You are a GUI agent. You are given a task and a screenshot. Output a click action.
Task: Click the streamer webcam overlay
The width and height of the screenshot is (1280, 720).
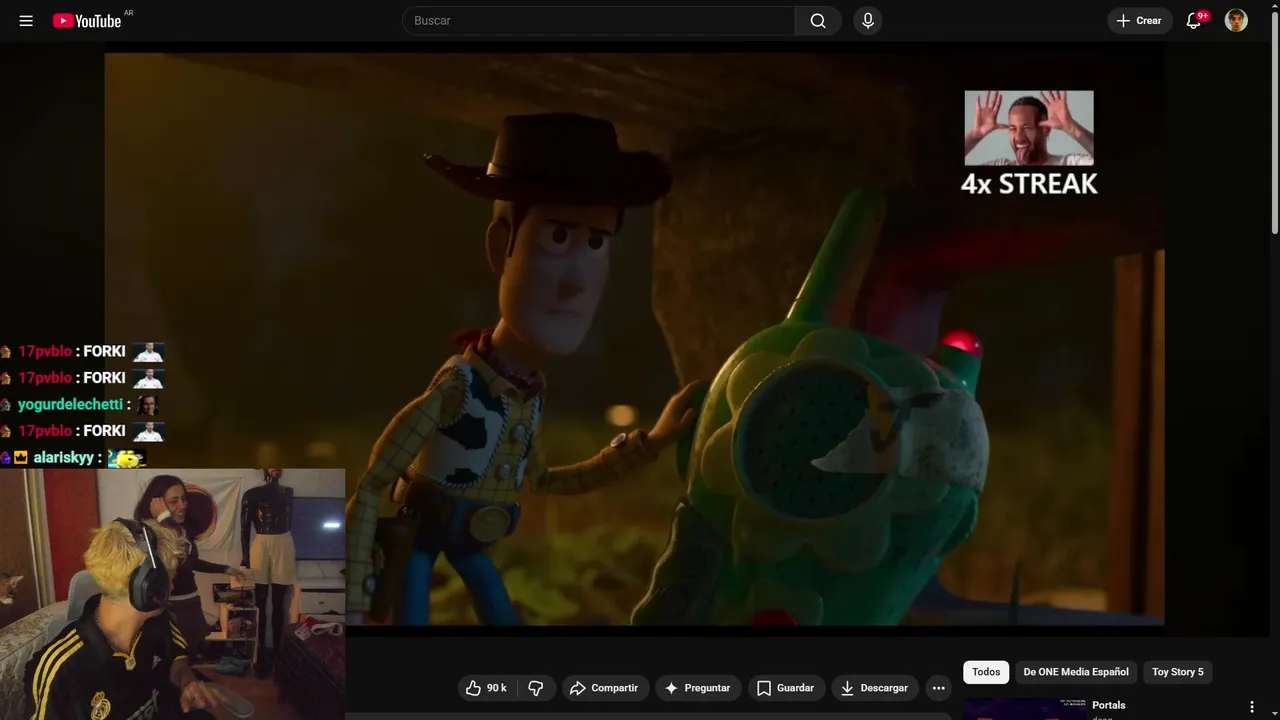point(172,594)
